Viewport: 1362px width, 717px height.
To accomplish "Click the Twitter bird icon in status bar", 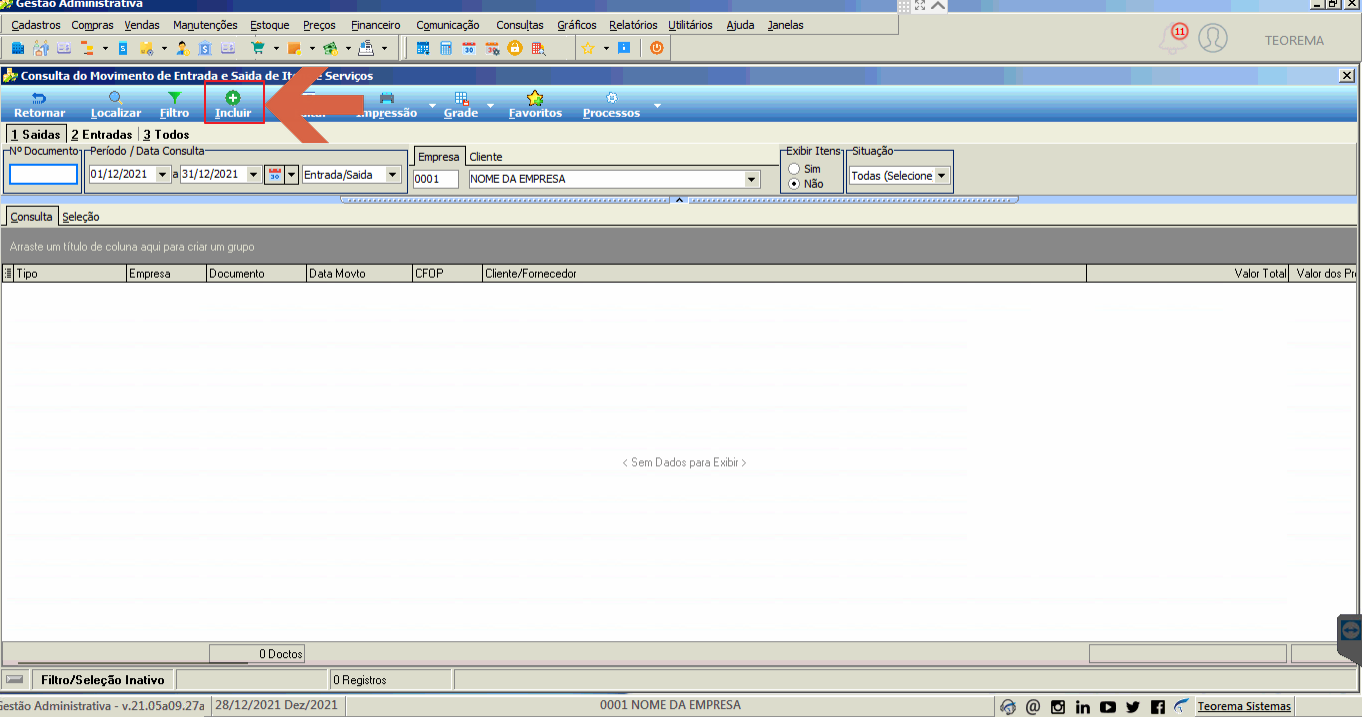I will click(1133, 706).
